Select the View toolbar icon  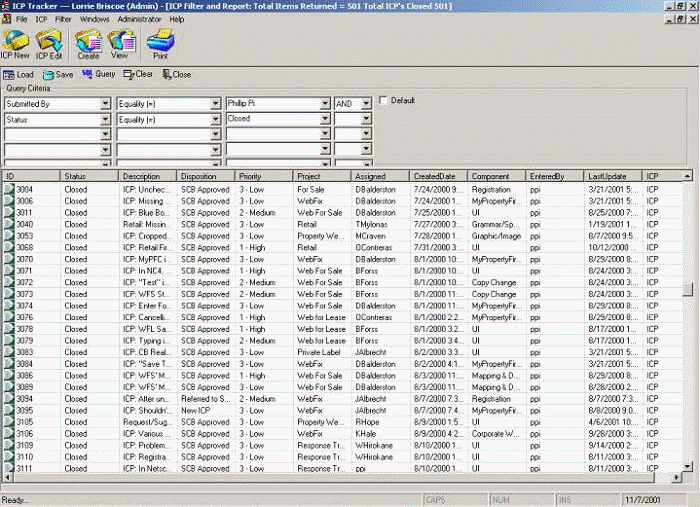click(121, 46)
